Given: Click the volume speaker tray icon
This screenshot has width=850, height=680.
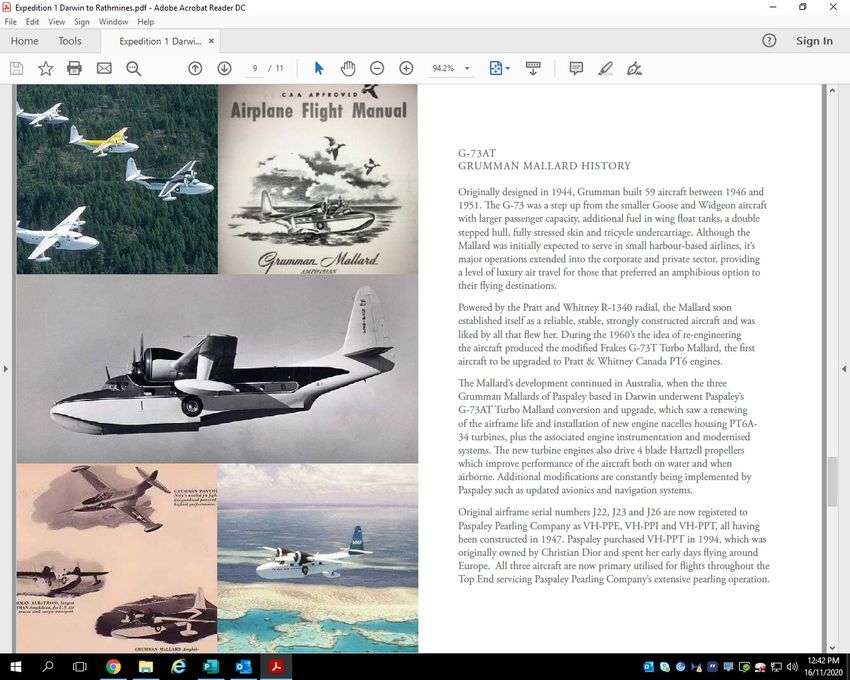Looking at the screenshot, I should [792, 667].
